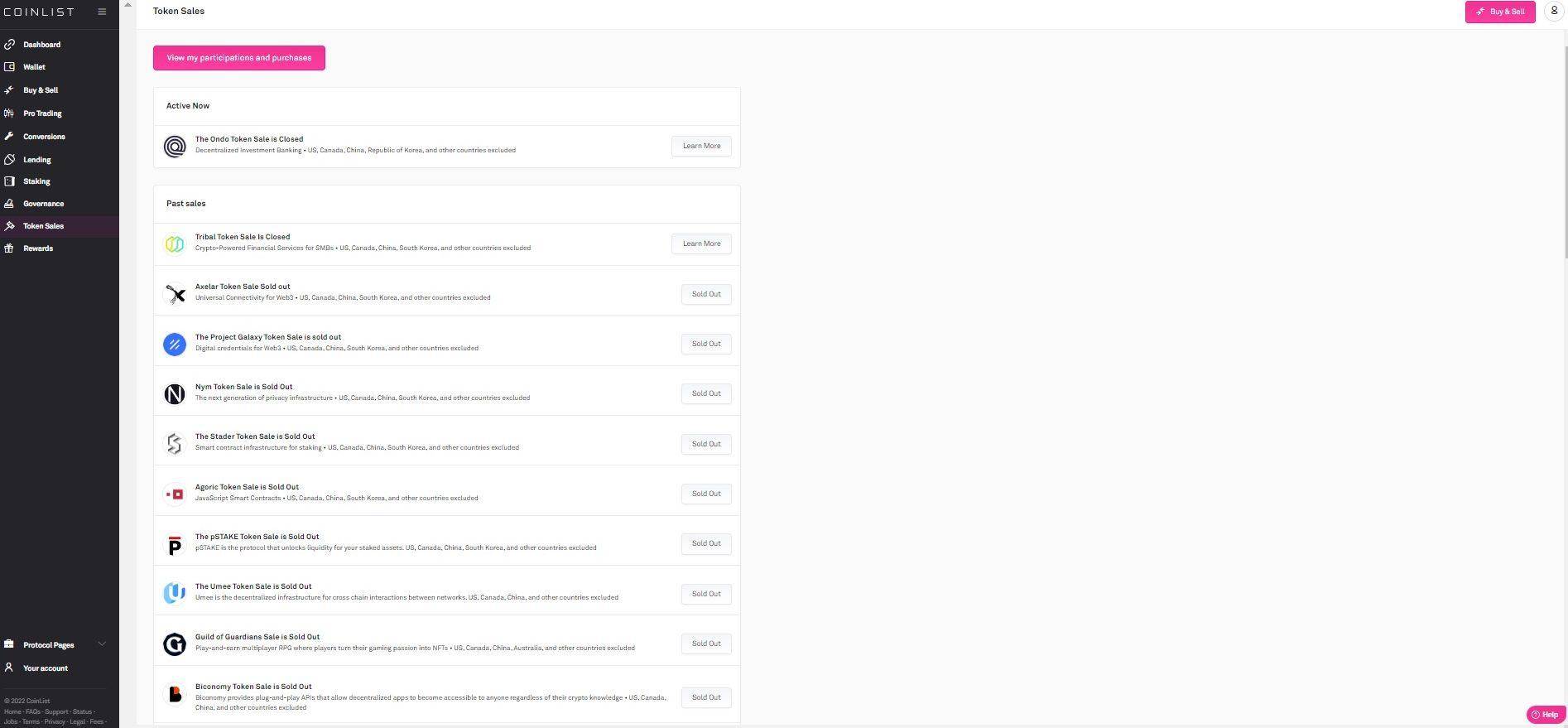Click the Privacy footer link
Image resolution: width=1568 pixels, height=728 pixels.
(55, 722)
